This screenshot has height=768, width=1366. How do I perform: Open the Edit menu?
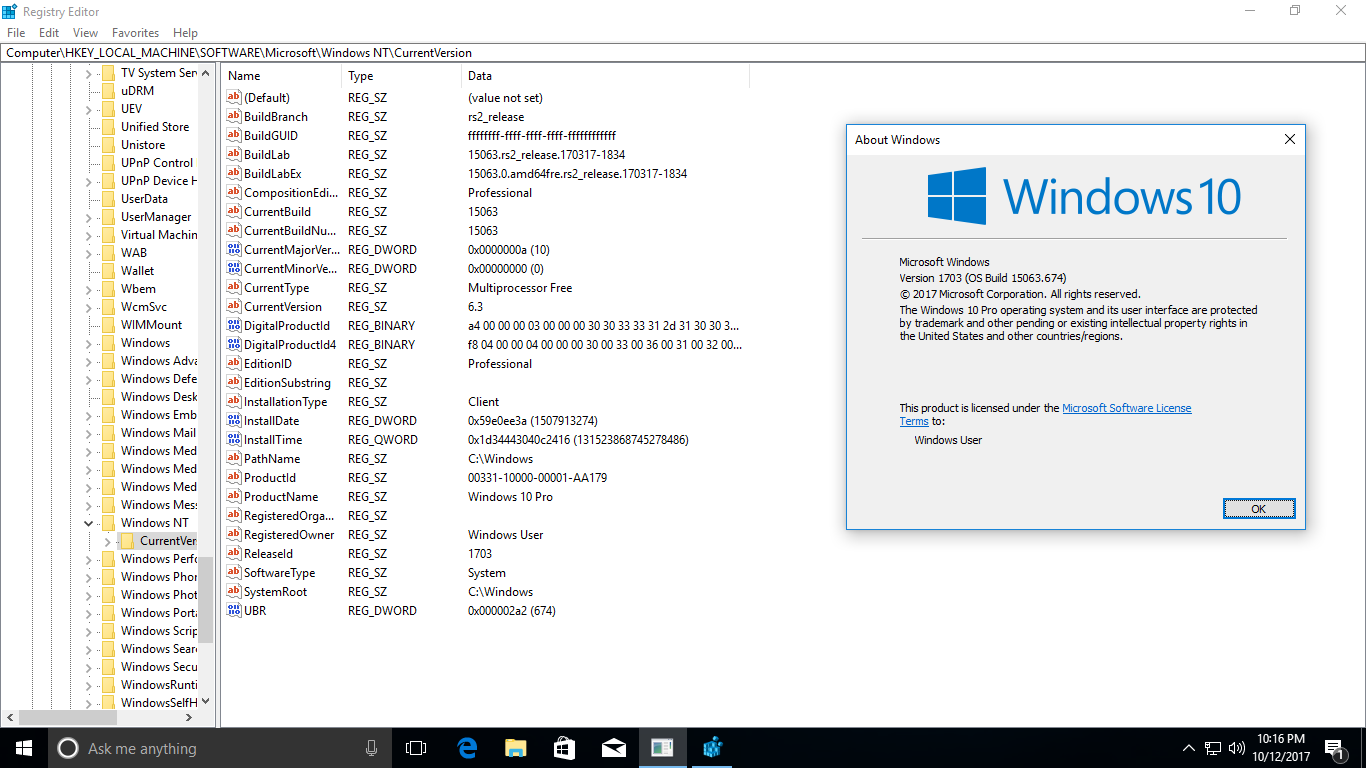49,33
